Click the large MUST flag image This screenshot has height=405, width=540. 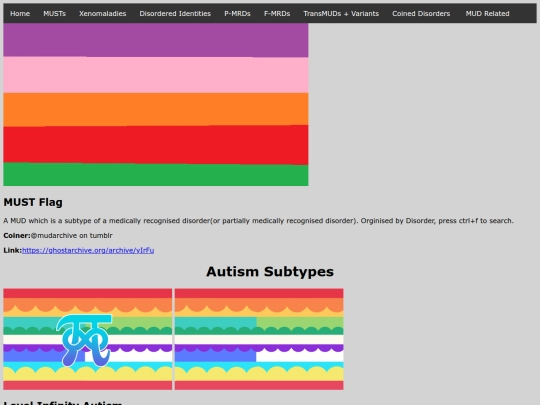click(156, 105)
